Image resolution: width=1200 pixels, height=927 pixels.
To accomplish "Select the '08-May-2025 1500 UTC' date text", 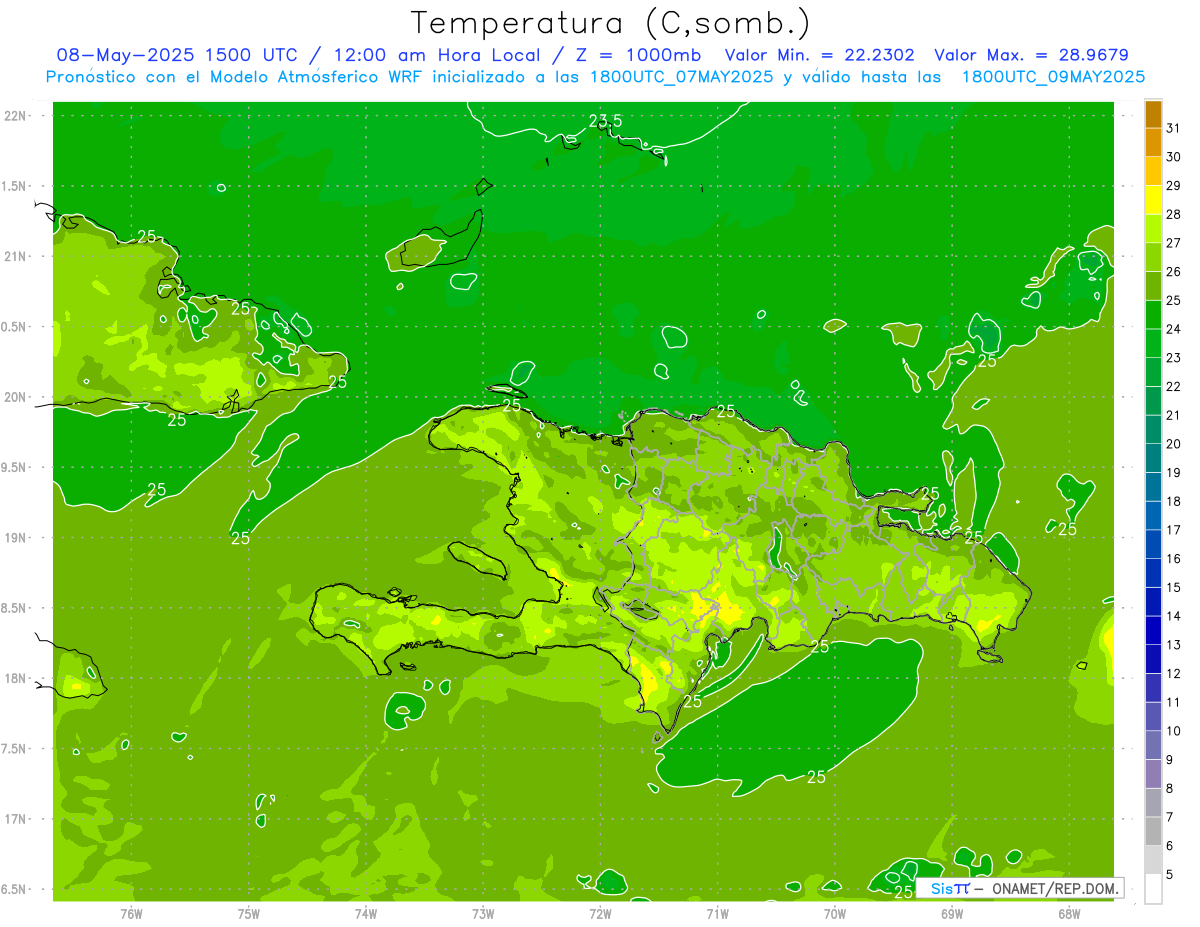I will pyautogui.click(x=176, y=55).
